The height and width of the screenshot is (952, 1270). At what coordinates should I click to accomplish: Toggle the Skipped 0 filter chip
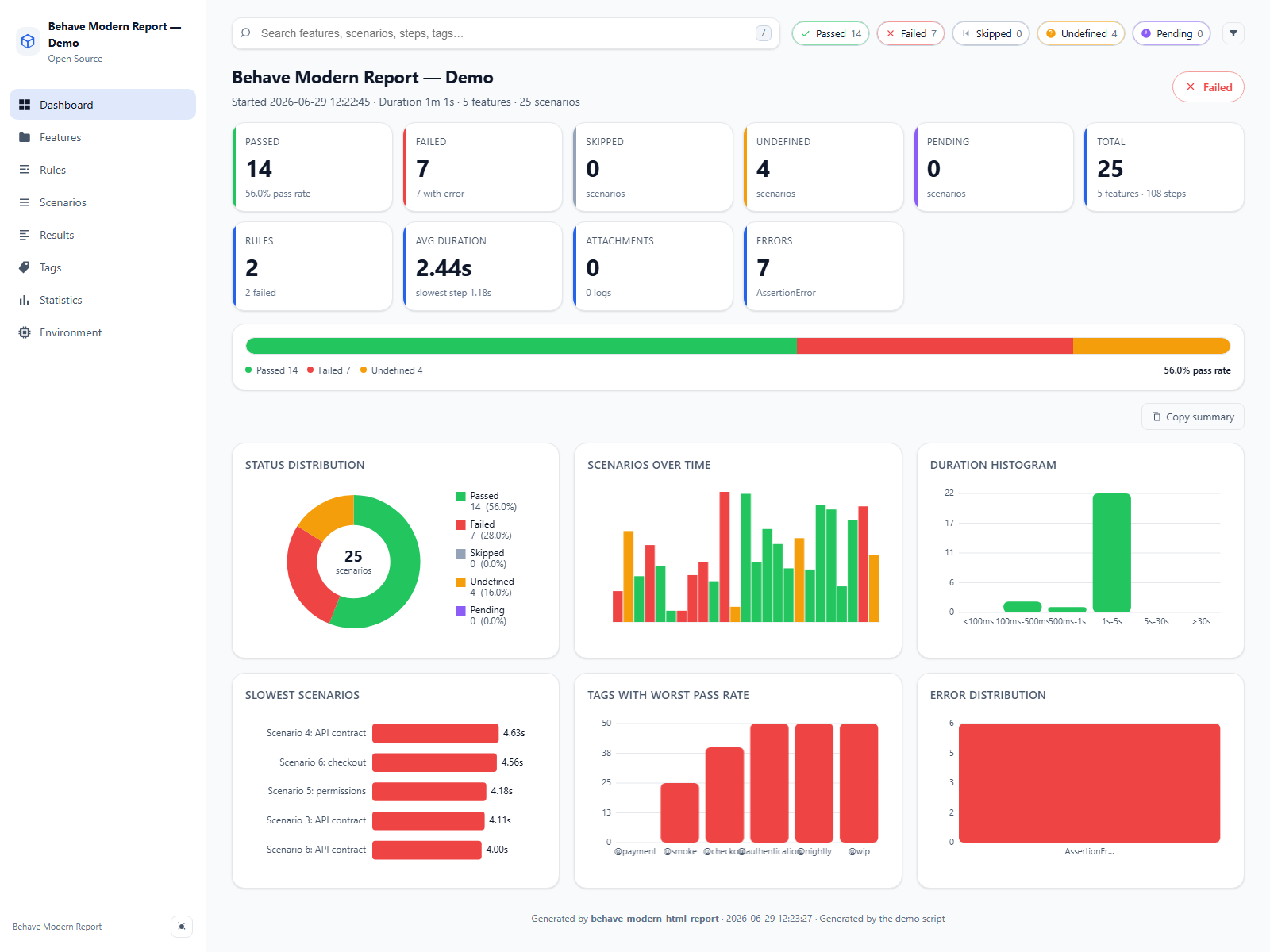pyautogui.click(x=991, y=33)
